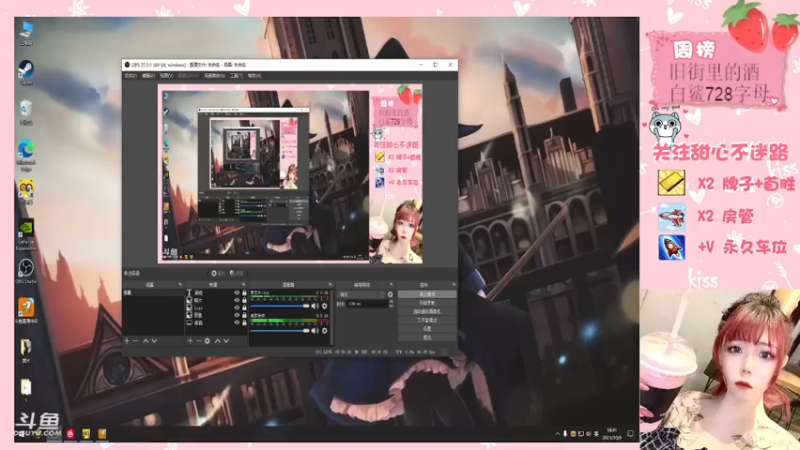The image size is (800, 450).
Task: Open the Scene Collection menu in OBS
Action: pos(215,76)
